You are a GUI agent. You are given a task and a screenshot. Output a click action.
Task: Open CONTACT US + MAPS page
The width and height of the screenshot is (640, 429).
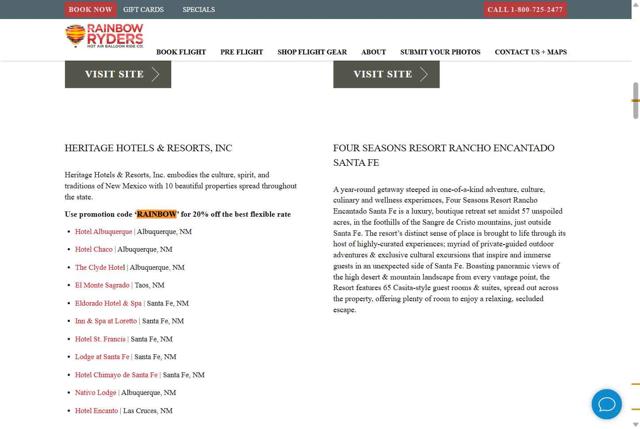[x=531, y=52]
